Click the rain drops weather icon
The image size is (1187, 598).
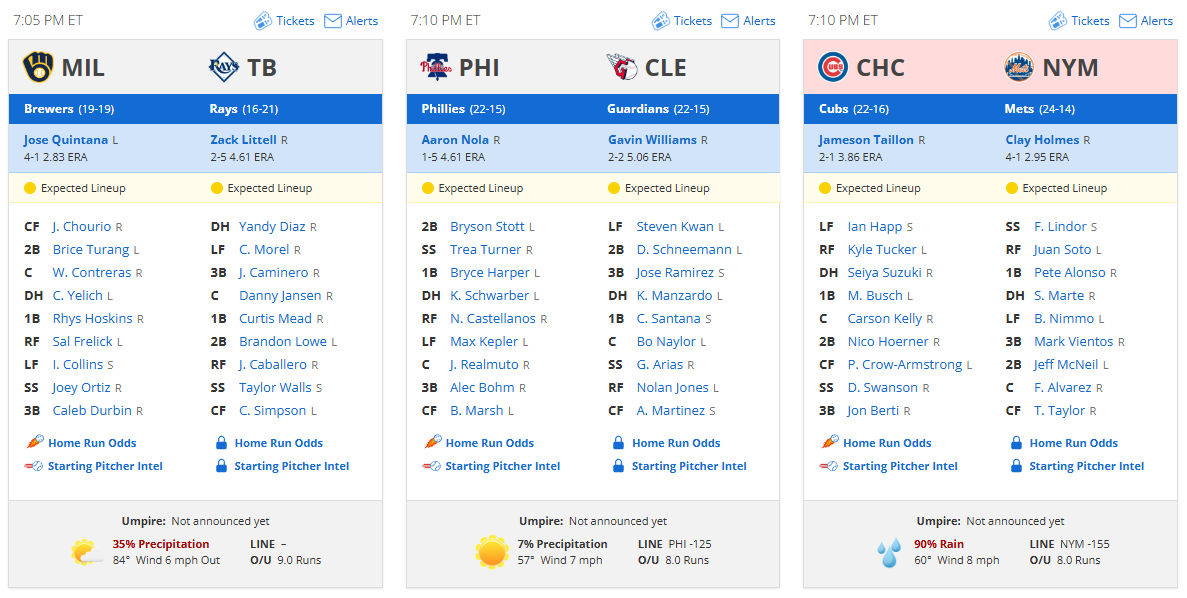tap(889, 552)
